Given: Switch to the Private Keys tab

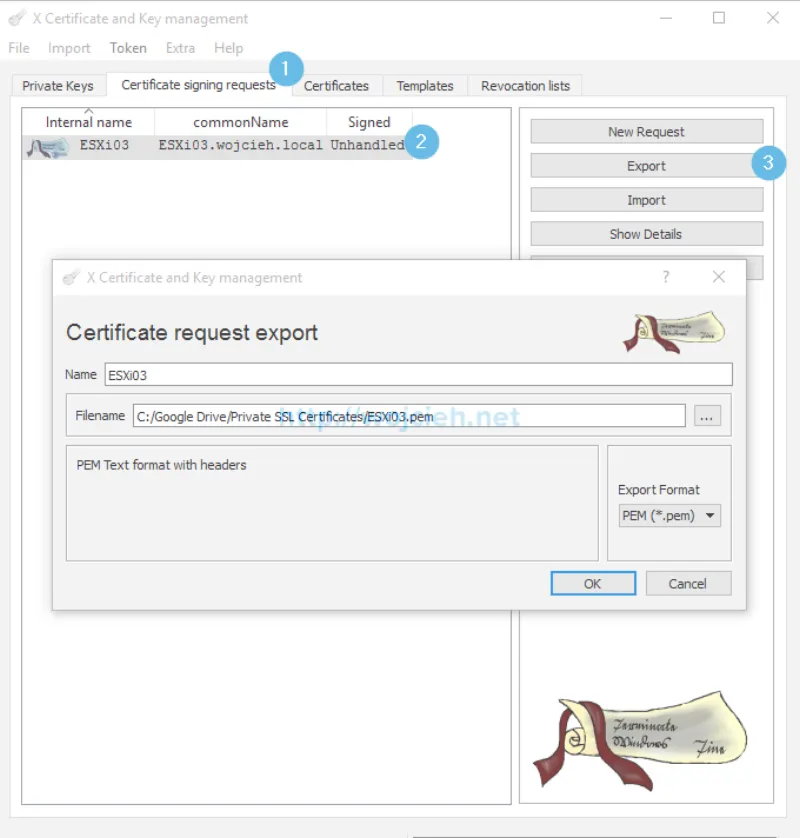Looking at the screenshot, I should (57, 85).
